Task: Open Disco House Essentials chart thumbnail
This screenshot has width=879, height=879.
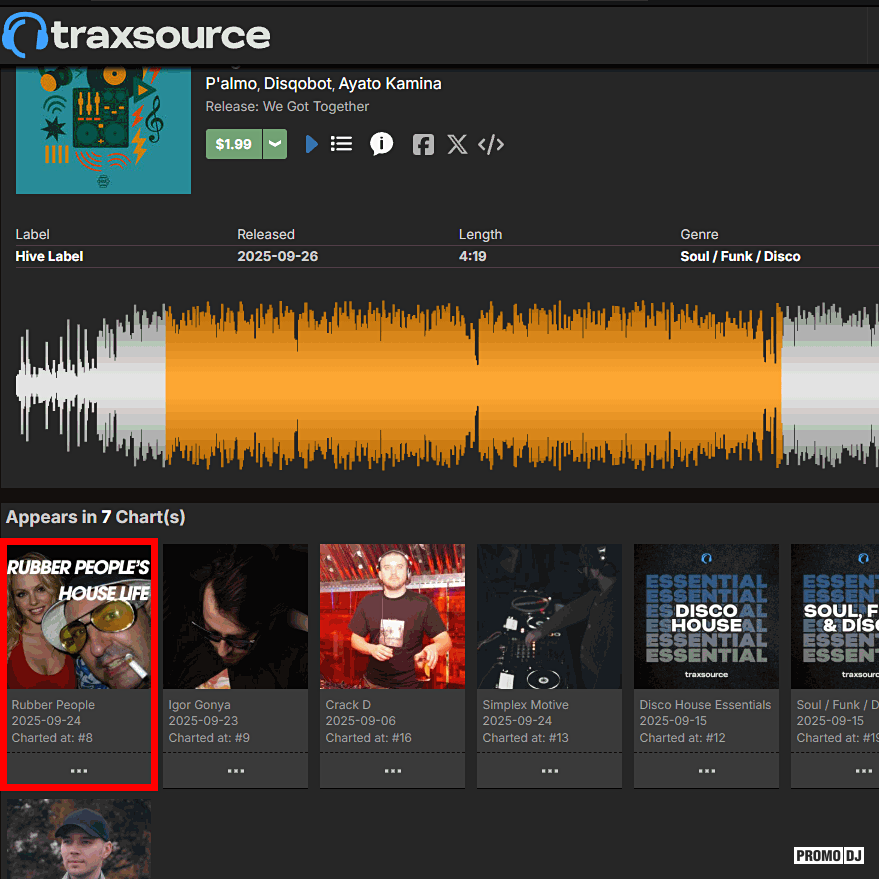Action: coord(706,616)
